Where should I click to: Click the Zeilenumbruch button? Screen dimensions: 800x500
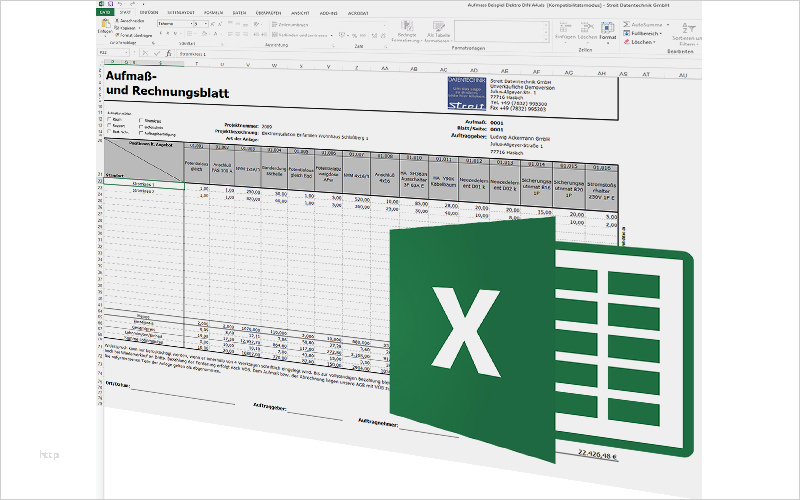[289, 23]
